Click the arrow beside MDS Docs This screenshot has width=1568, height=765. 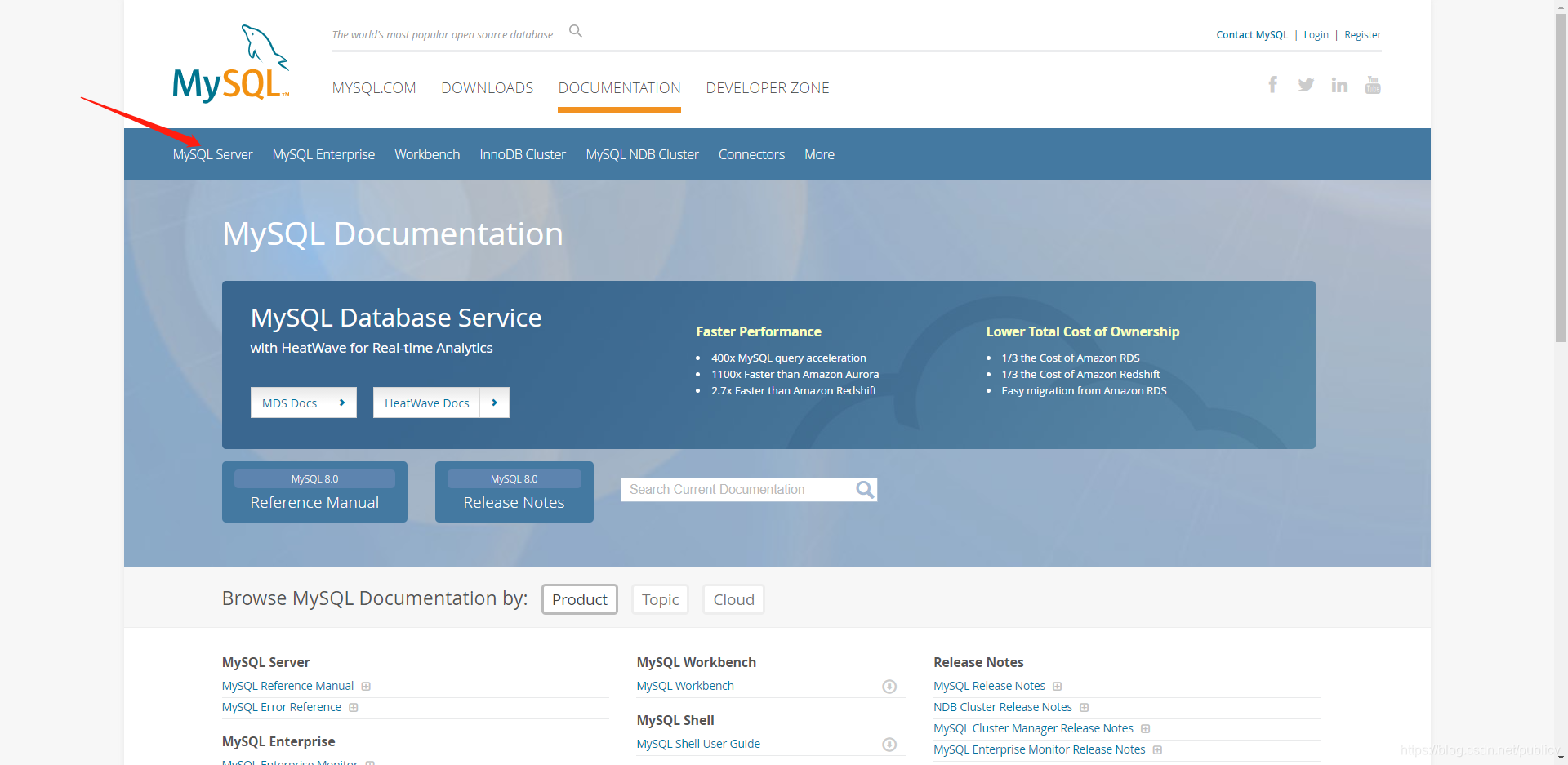pos(342,403)
